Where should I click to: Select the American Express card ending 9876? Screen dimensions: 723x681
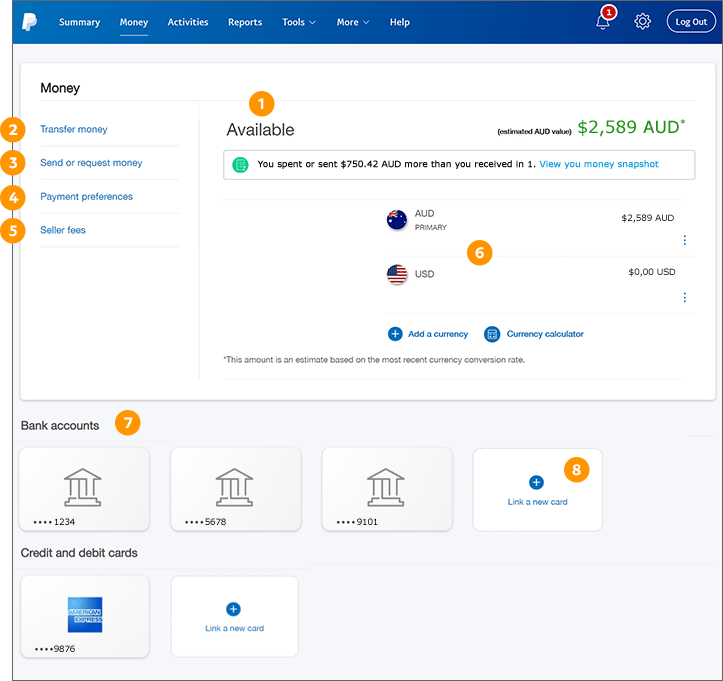click(84, 616)
